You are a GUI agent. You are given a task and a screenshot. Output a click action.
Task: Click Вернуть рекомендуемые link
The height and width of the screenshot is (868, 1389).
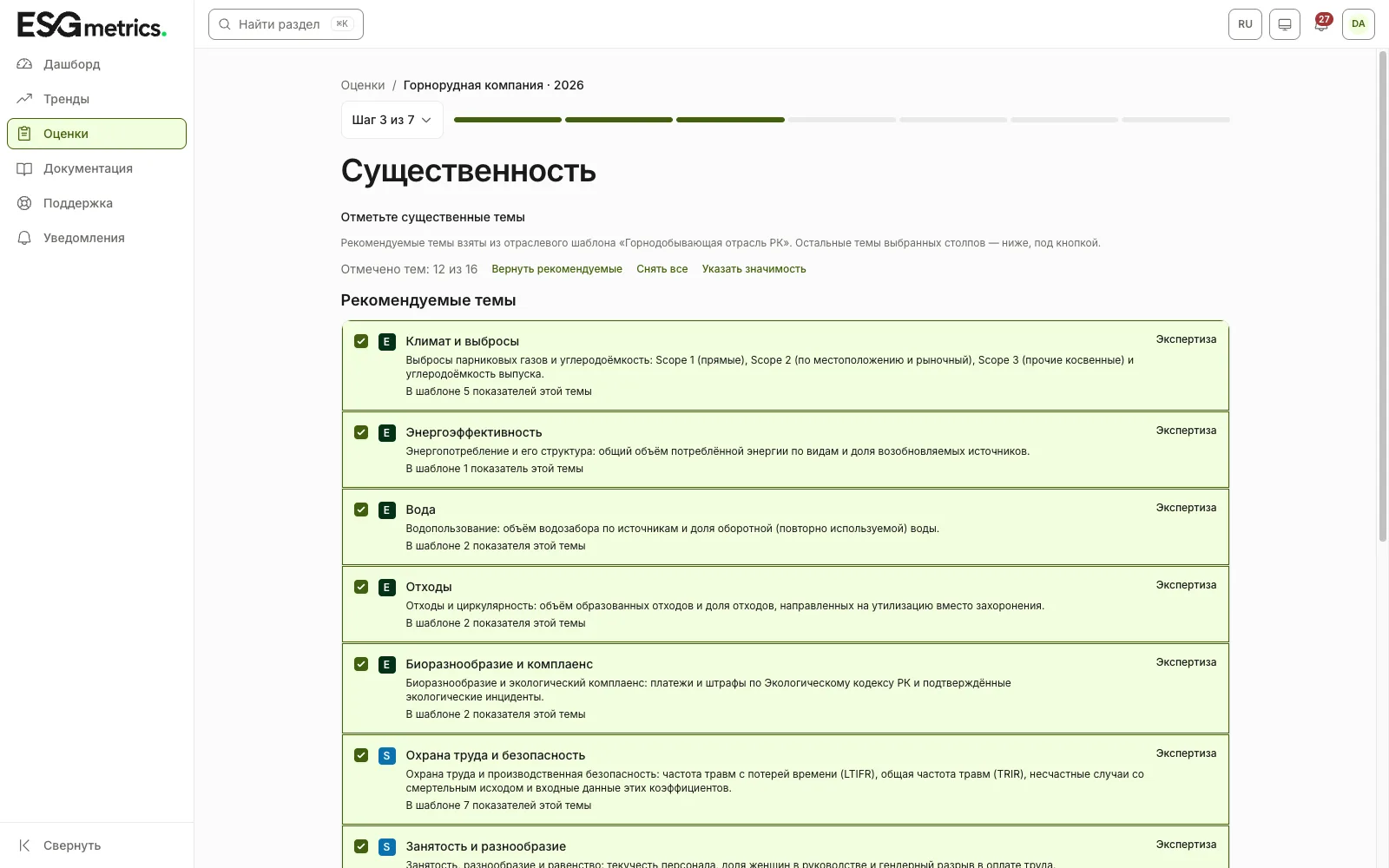[x=556, y=269]
